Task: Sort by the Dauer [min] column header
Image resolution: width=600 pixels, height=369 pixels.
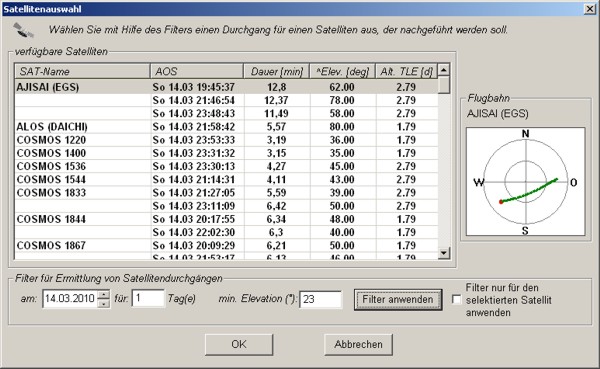Action: click(277, 72)
